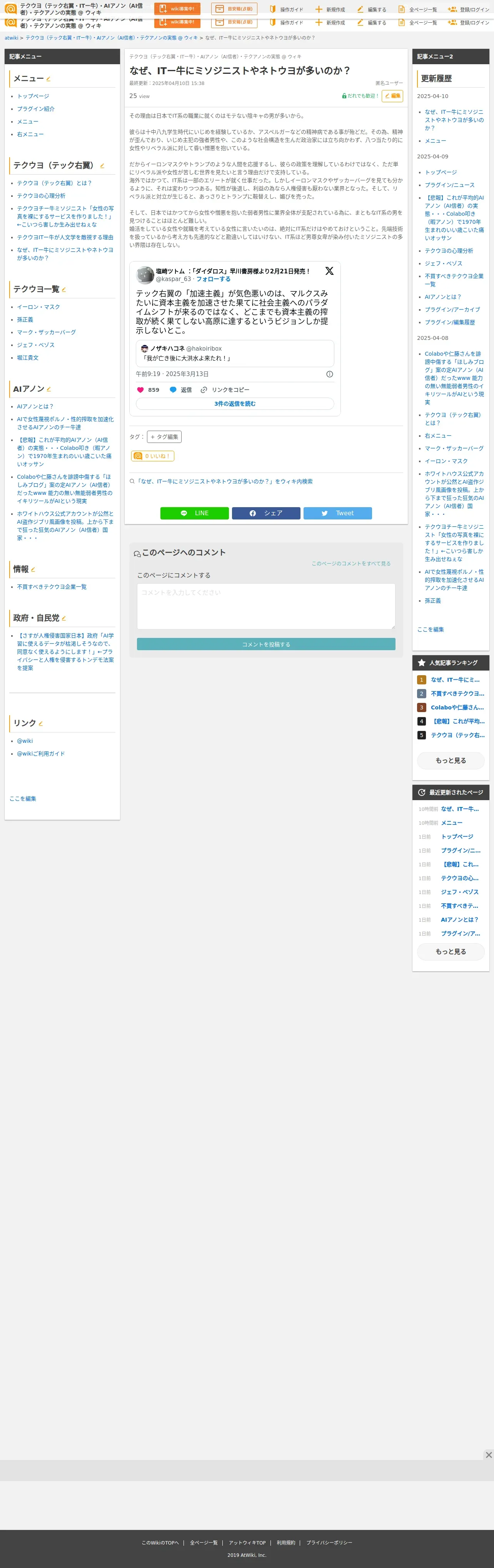Screen dimensions: 494x1568
Task: Click ここを編集 in 記事メニュー2
Action: [431, 629]
